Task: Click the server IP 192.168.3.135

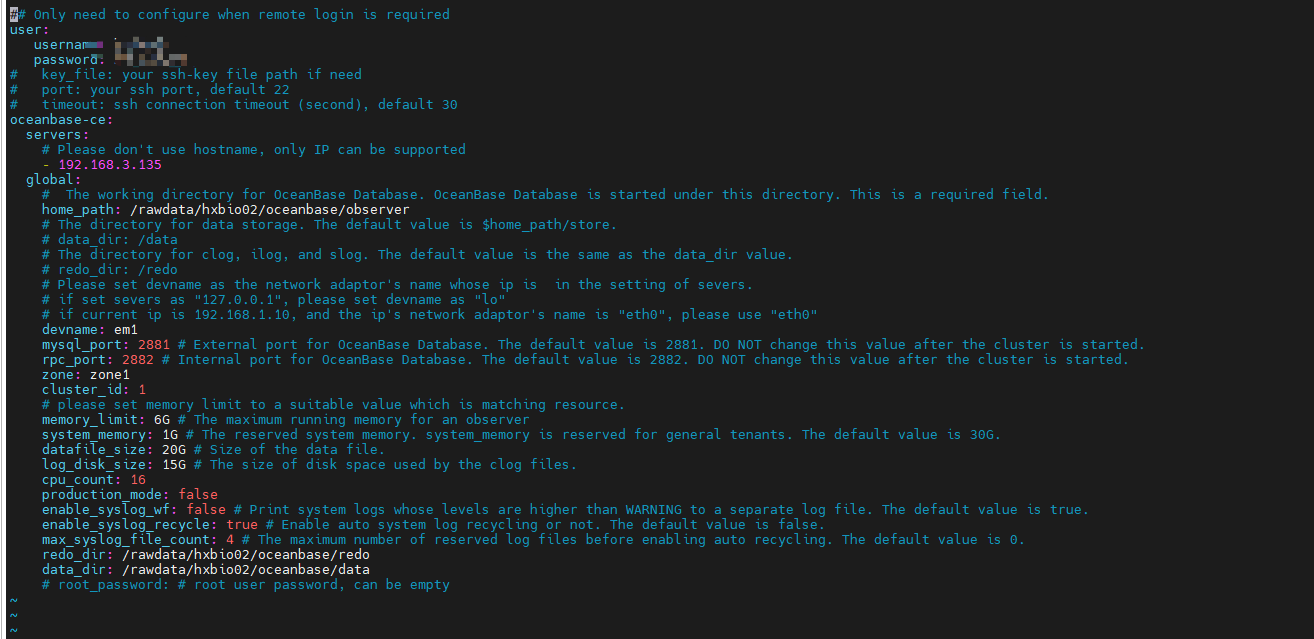Action: [110, 165]
